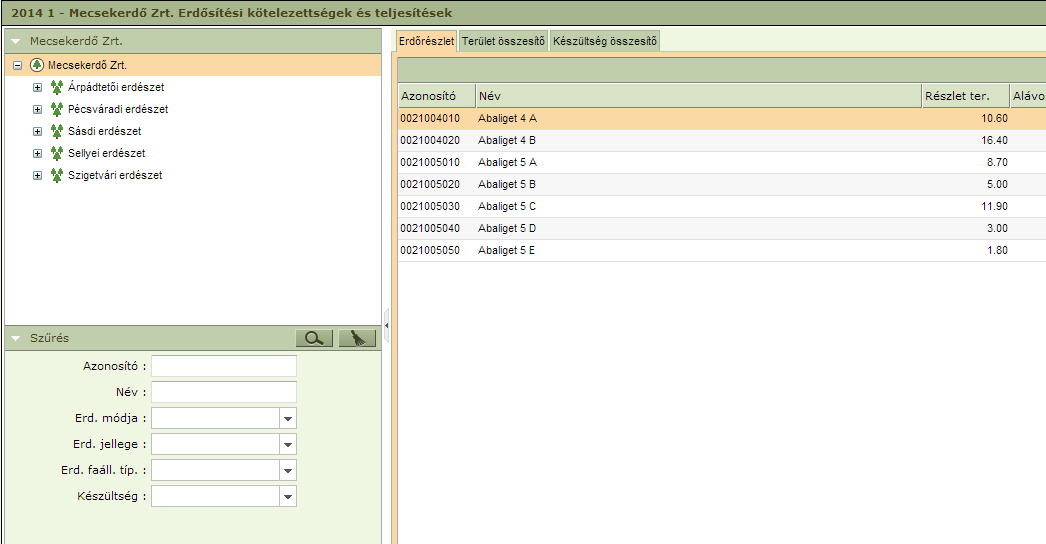Collapse the left panel with splitter arrow

point(386,326)
